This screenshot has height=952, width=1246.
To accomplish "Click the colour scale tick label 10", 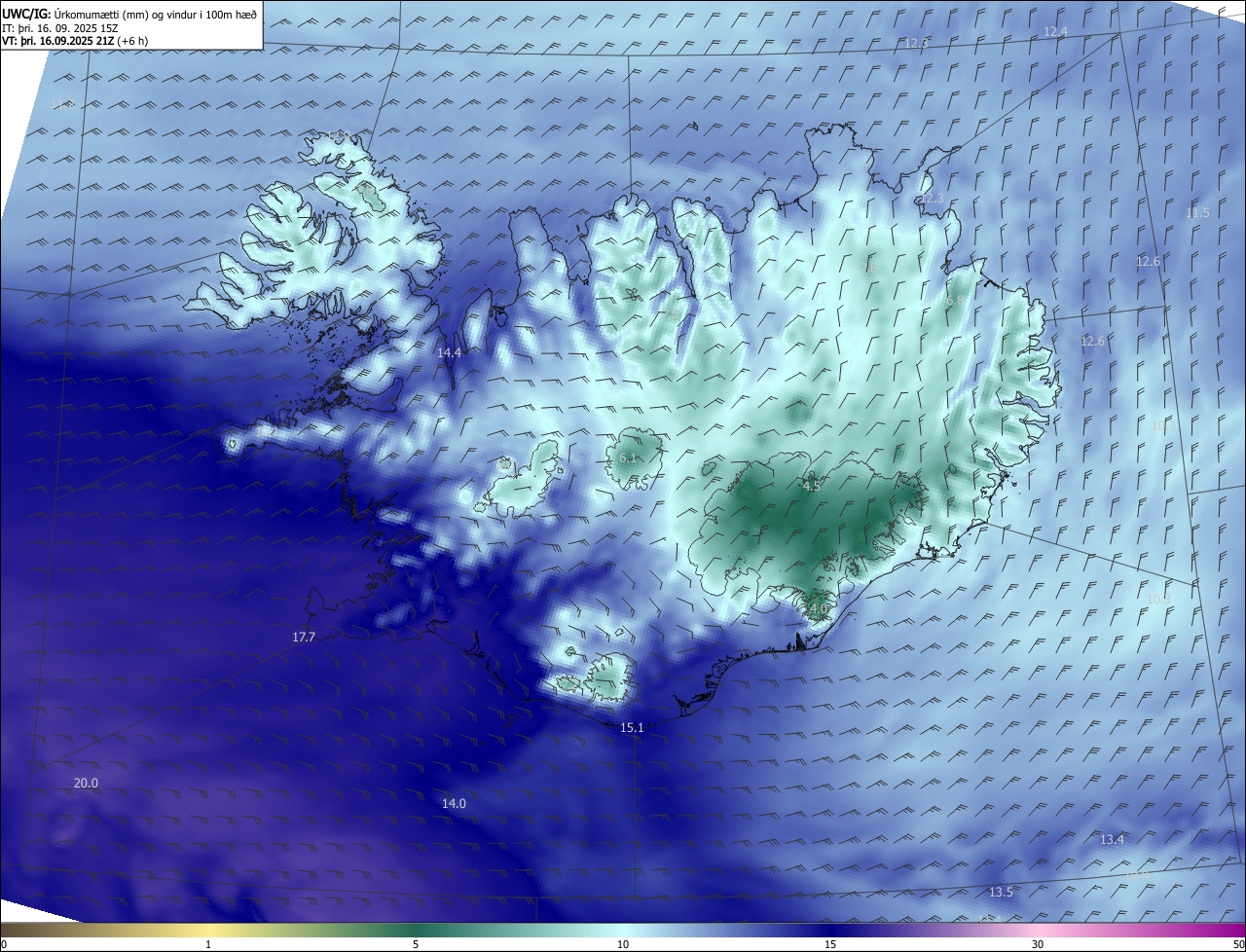I will 623,945.
